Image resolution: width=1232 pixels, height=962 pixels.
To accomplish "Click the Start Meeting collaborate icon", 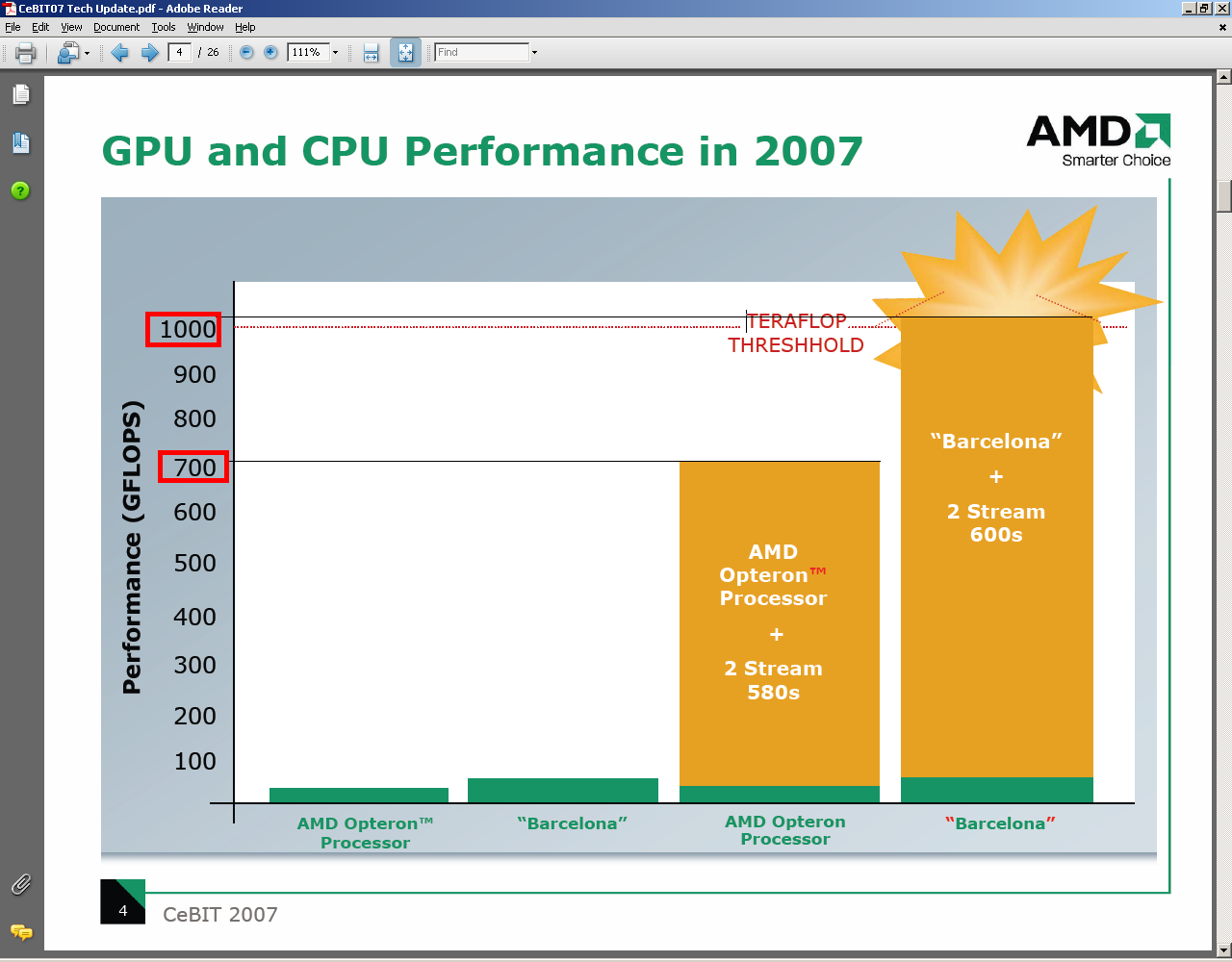I will pyautogui.click(x=67, y=53).
